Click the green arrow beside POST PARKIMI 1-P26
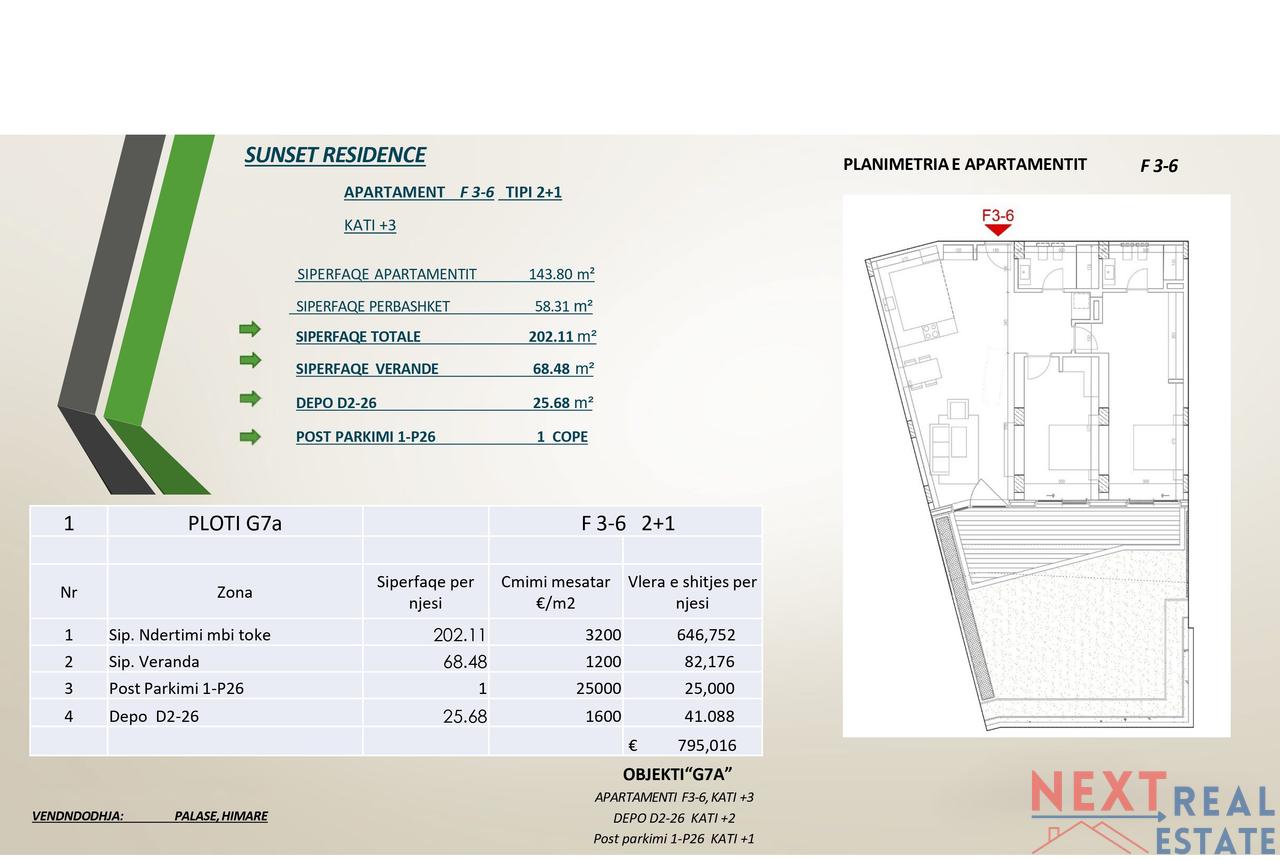 pos(249,436)
